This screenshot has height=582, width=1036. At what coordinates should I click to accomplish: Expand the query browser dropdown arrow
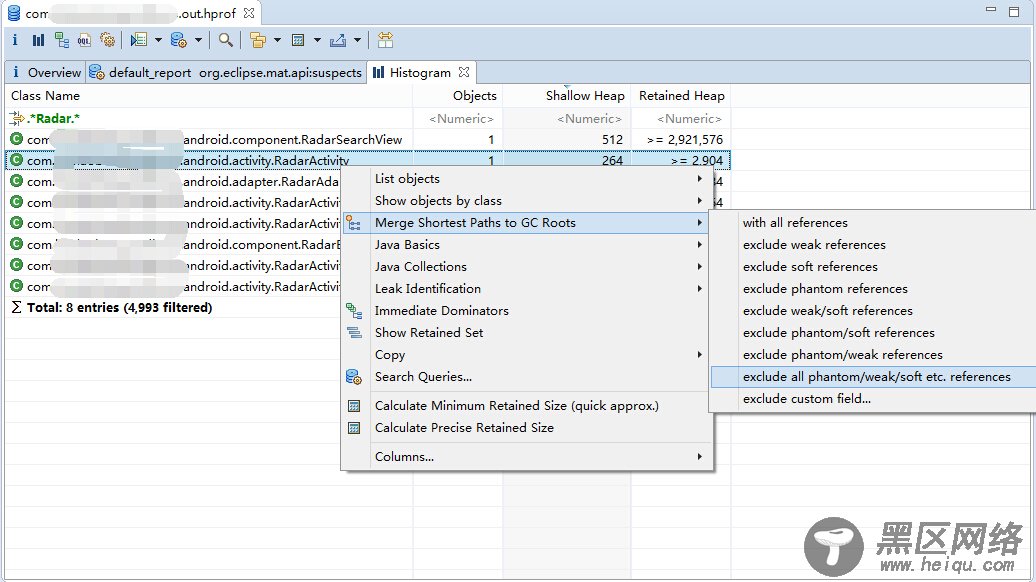click(198, 40)
